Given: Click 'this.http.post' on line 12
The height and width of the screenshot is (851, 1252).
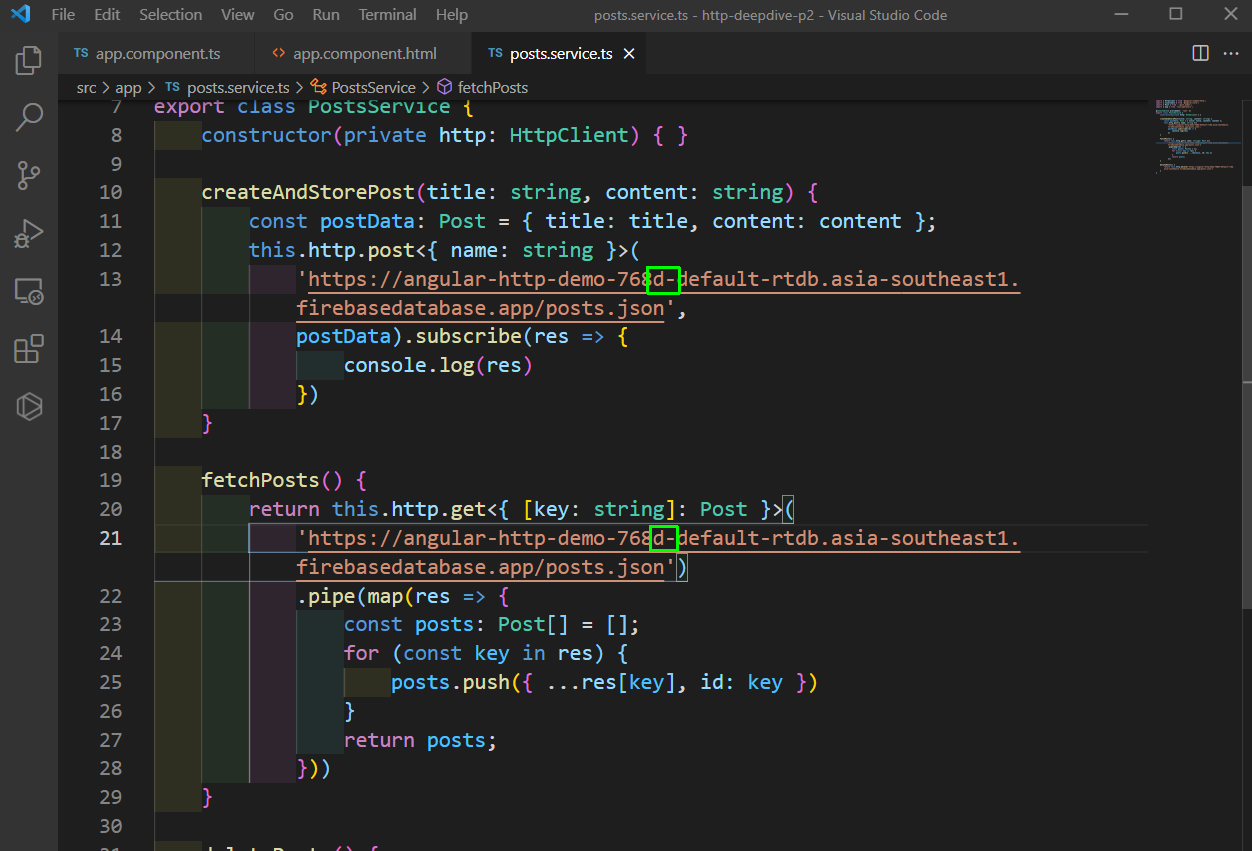Looking at the screenshot, I should point(332,250).
